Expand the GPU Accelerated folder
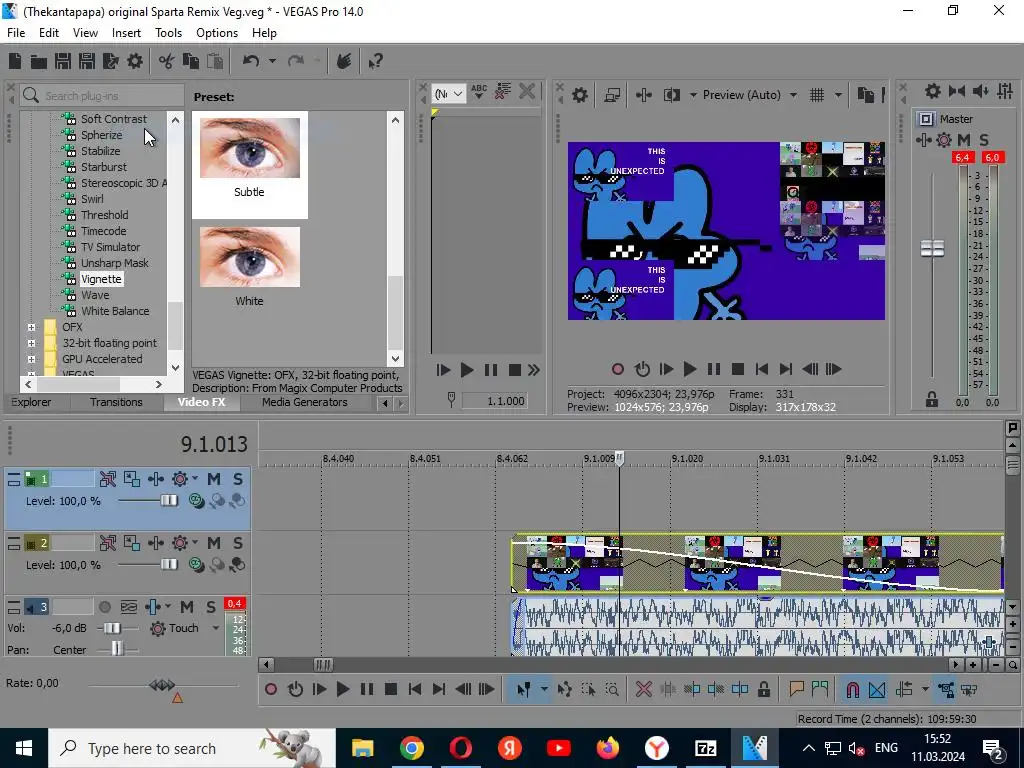1024x768 pixels. click(31, 359)
